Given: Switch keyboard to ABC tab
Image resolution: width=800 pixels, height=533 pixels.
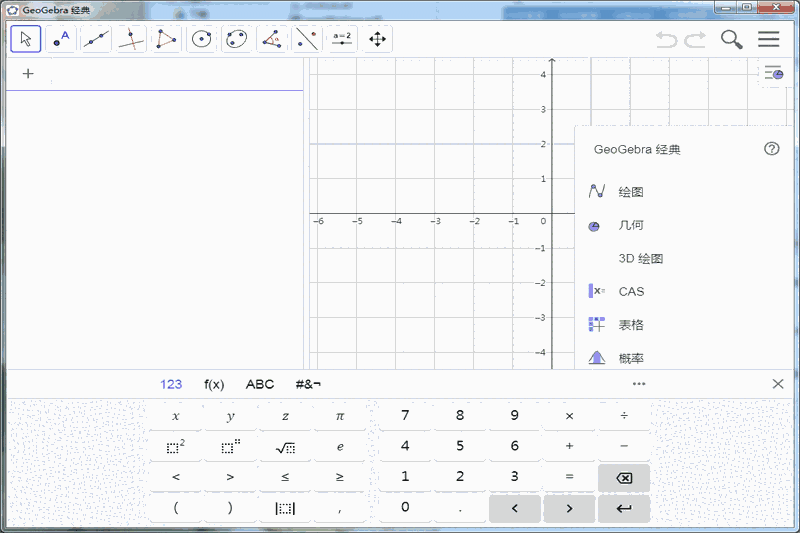Looking at the screenshot, I should pyautogui.click(x=260, y=384).
